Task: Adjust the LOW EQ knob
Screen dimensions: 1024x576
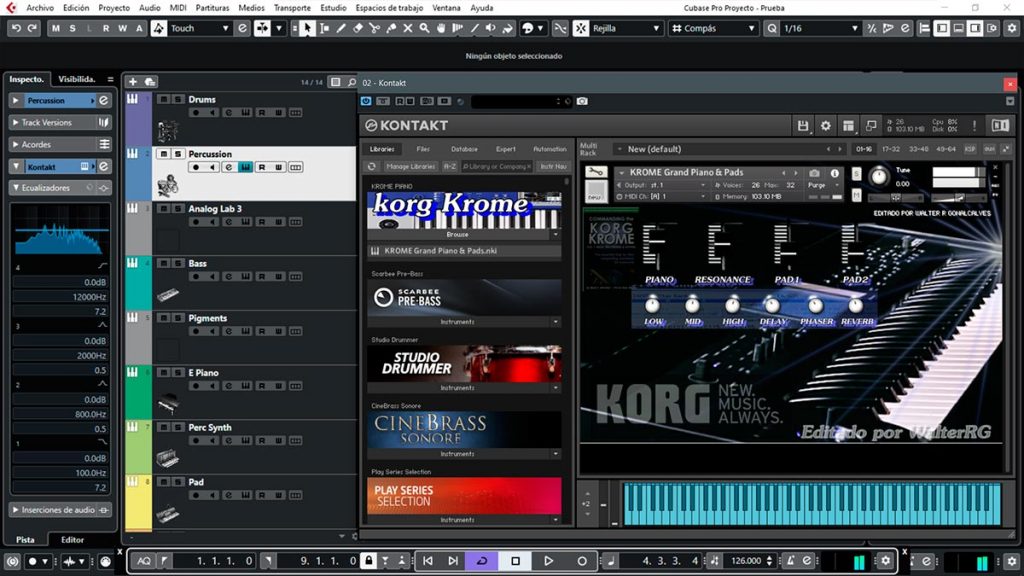Action: coord(652,305)
